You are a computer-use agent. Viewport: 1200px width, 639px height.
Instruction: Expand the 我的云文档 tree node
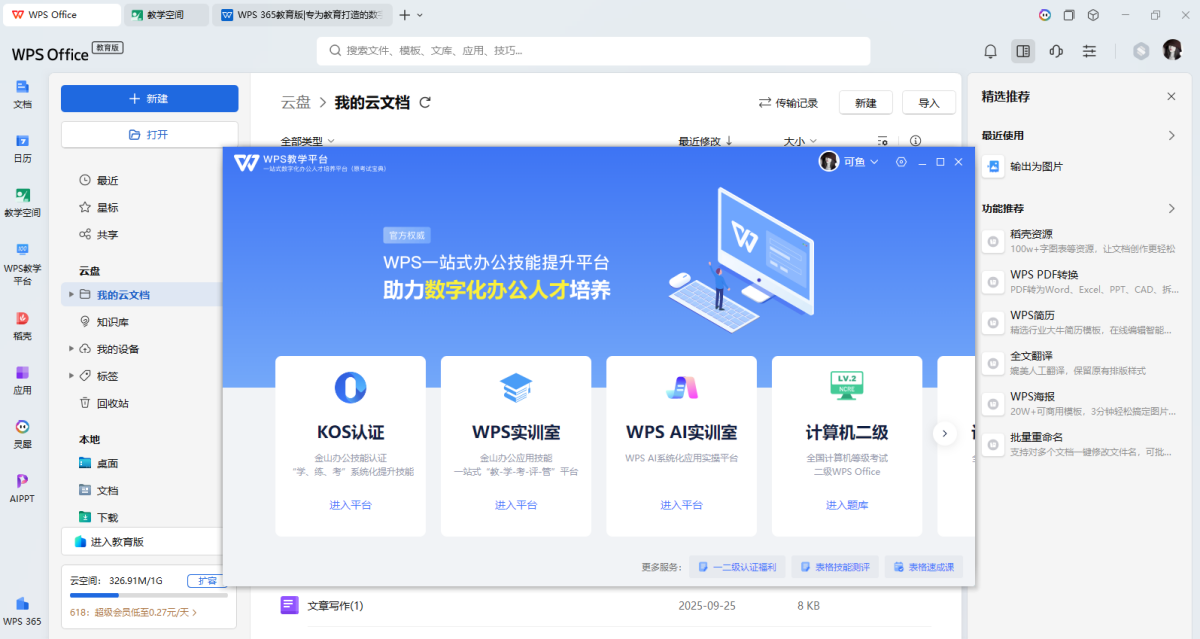(71, 294)
